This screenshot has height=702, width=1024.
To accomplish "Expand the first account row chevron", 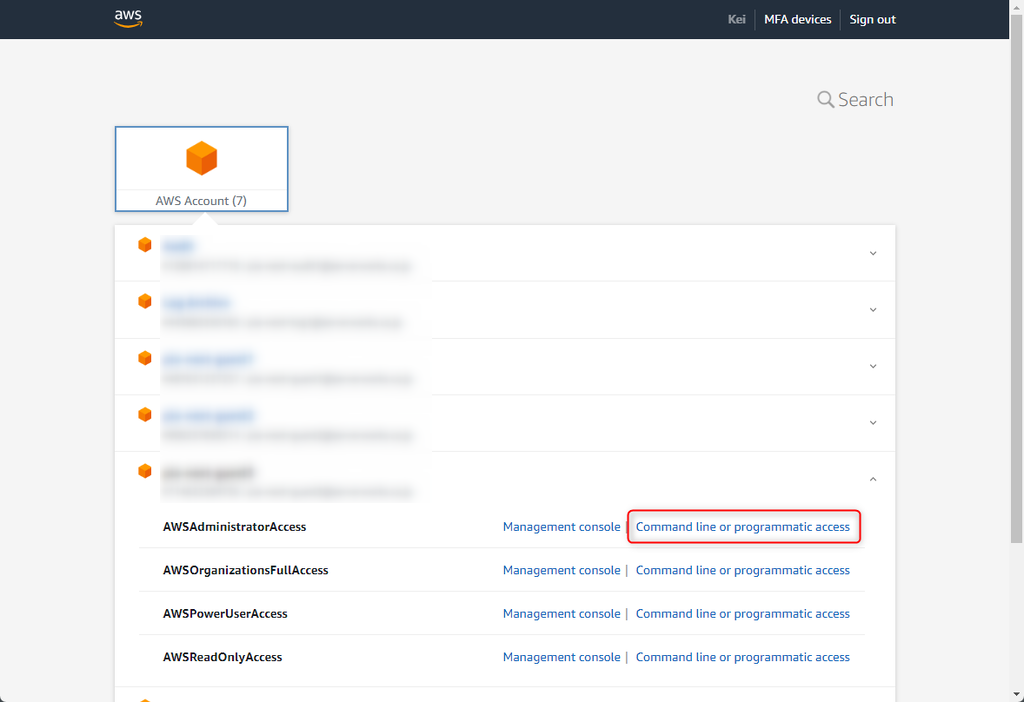I will (872, 253).
